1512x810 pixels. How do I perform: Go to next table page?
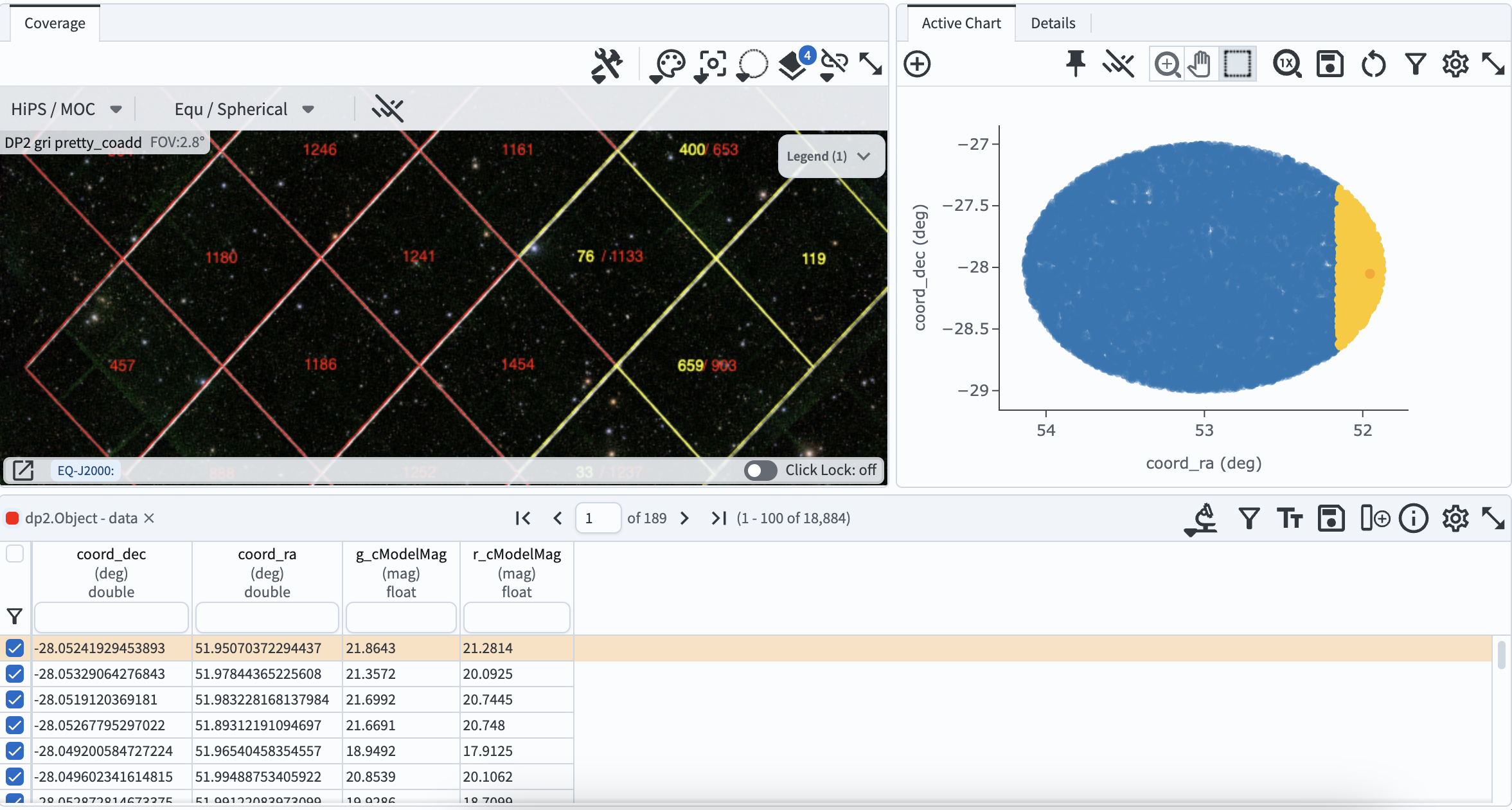(x=684, y=518)
